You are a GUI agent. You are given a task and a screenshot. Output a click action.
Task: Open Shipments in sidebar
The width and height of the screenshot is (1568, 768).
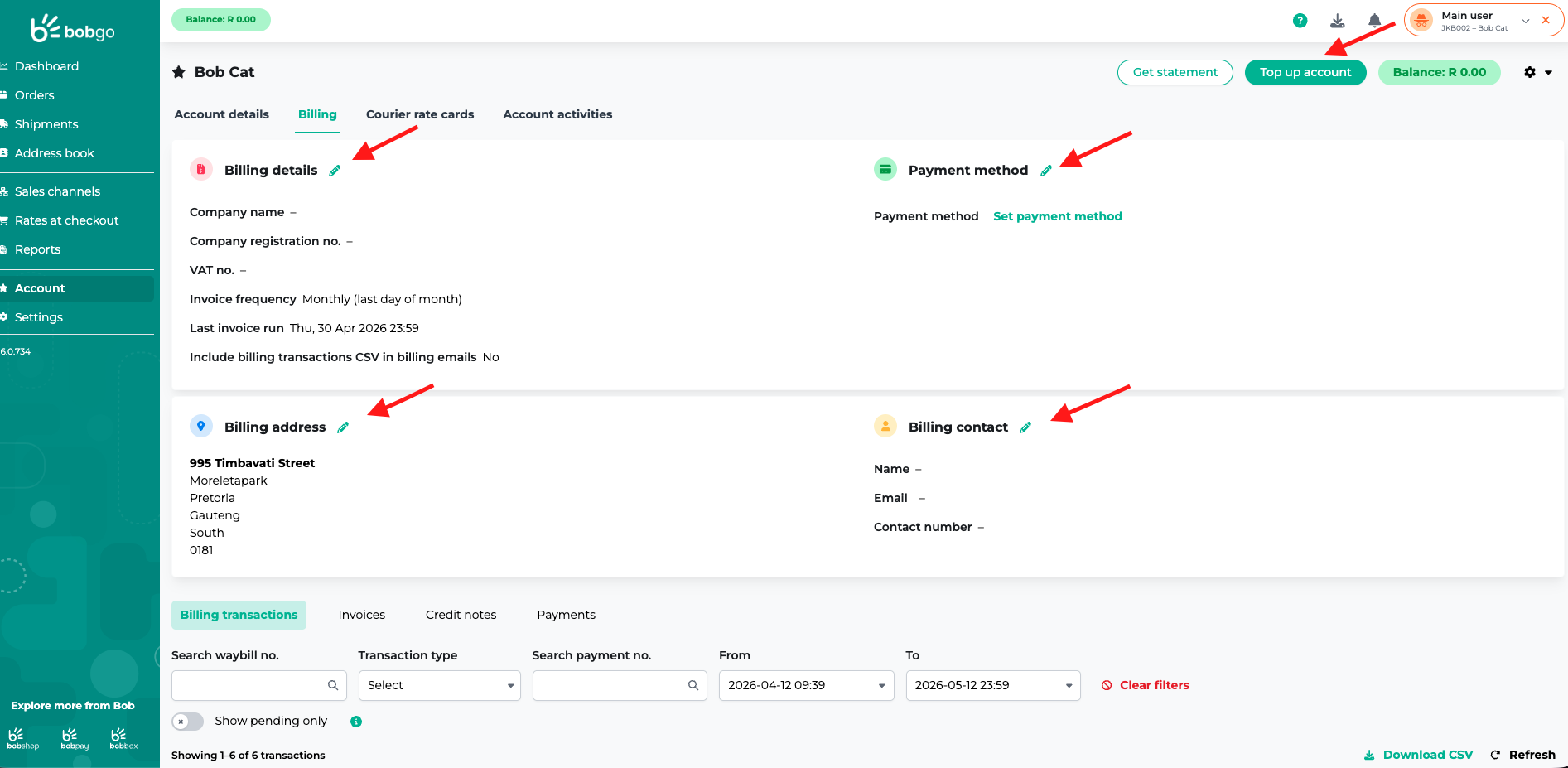46,124
